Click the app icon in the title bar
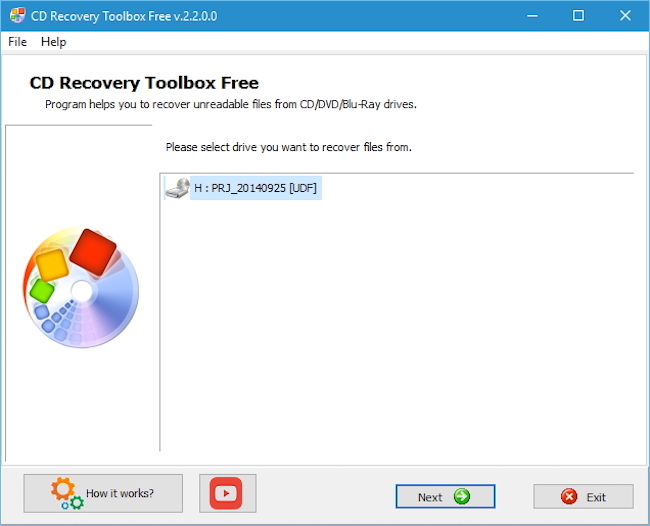This screenshot has width=650, height=526. coord(18,16)
